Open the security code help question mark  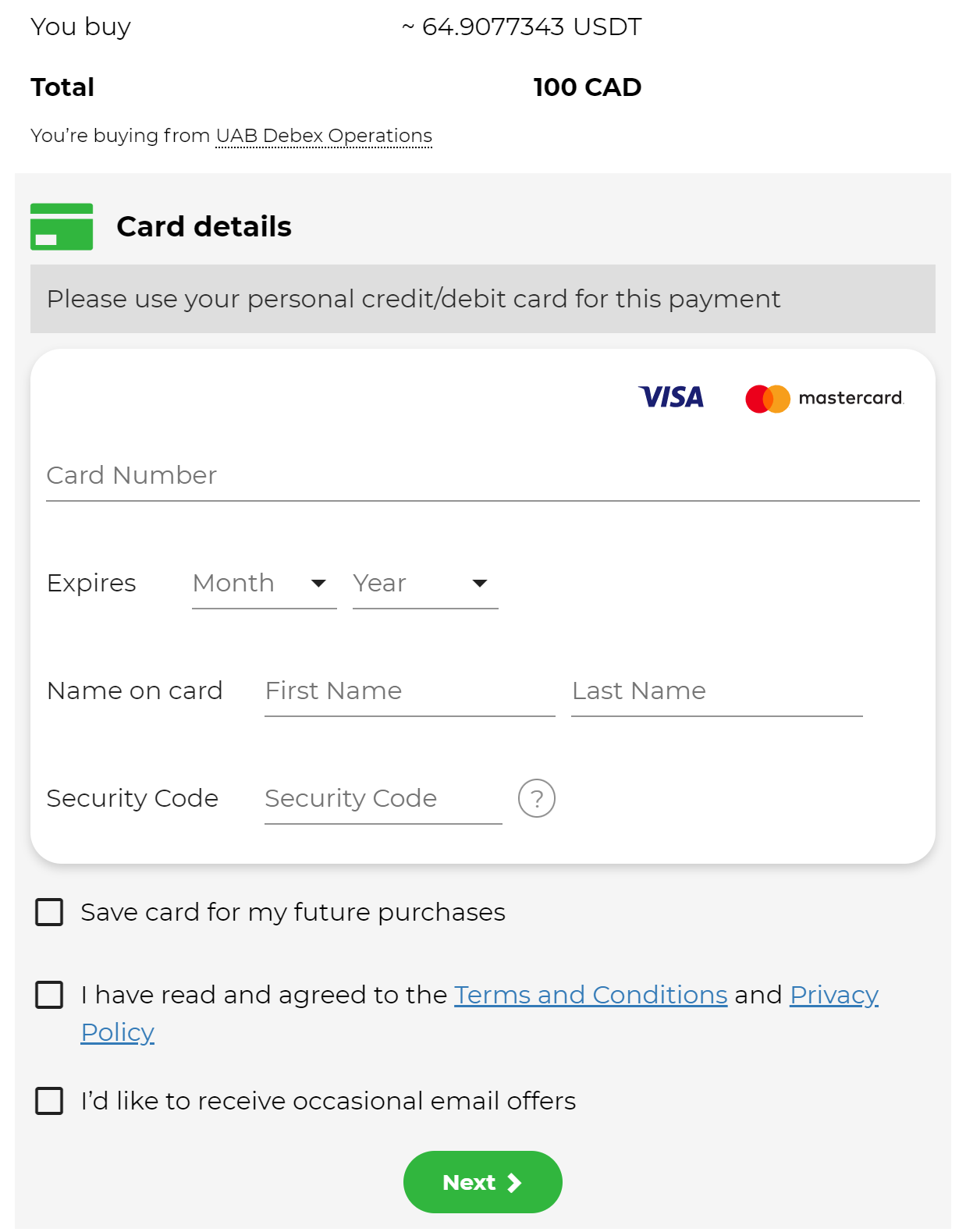click(x=537, y=798)
